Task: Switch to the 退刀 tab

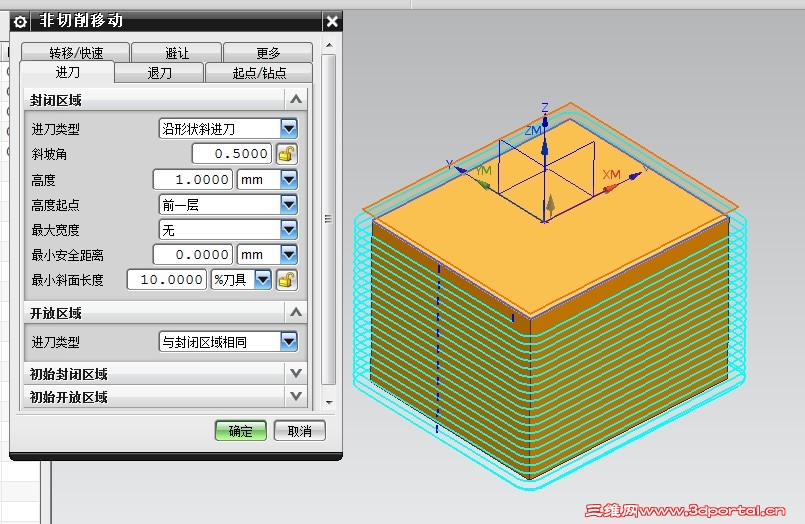Action: pos(159,73)
